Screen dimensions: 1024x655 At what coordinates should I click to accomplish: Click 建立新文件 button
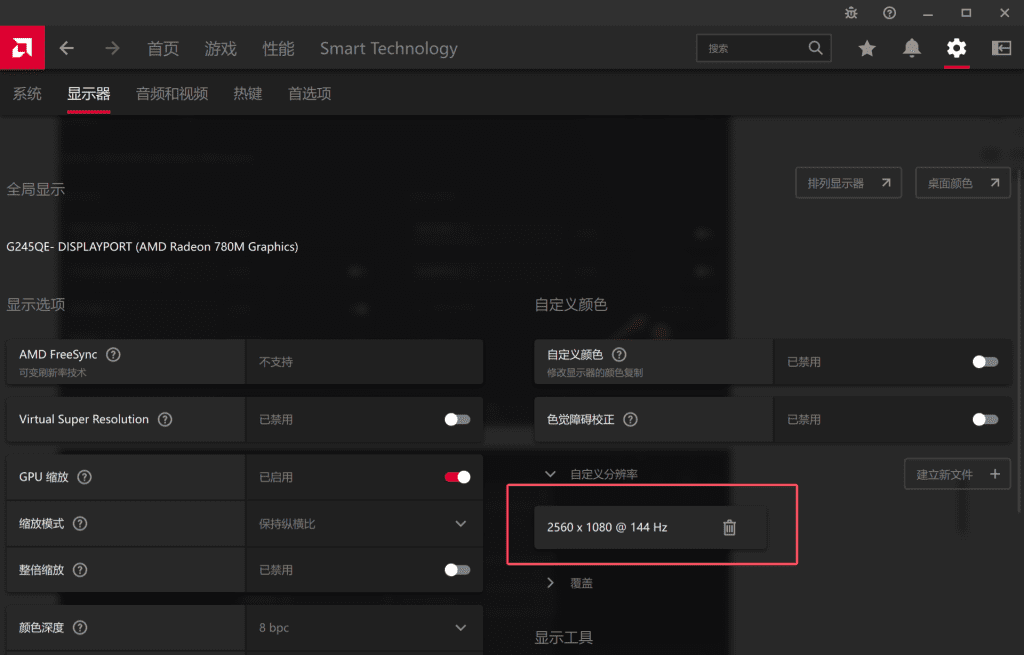(x=957, y=474)
